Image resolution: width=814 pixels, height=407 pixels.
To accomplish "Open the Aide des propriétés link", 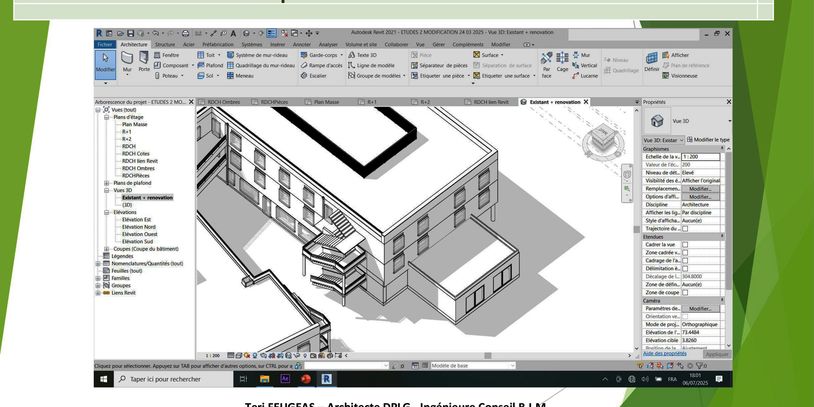I will click(664, 354).
